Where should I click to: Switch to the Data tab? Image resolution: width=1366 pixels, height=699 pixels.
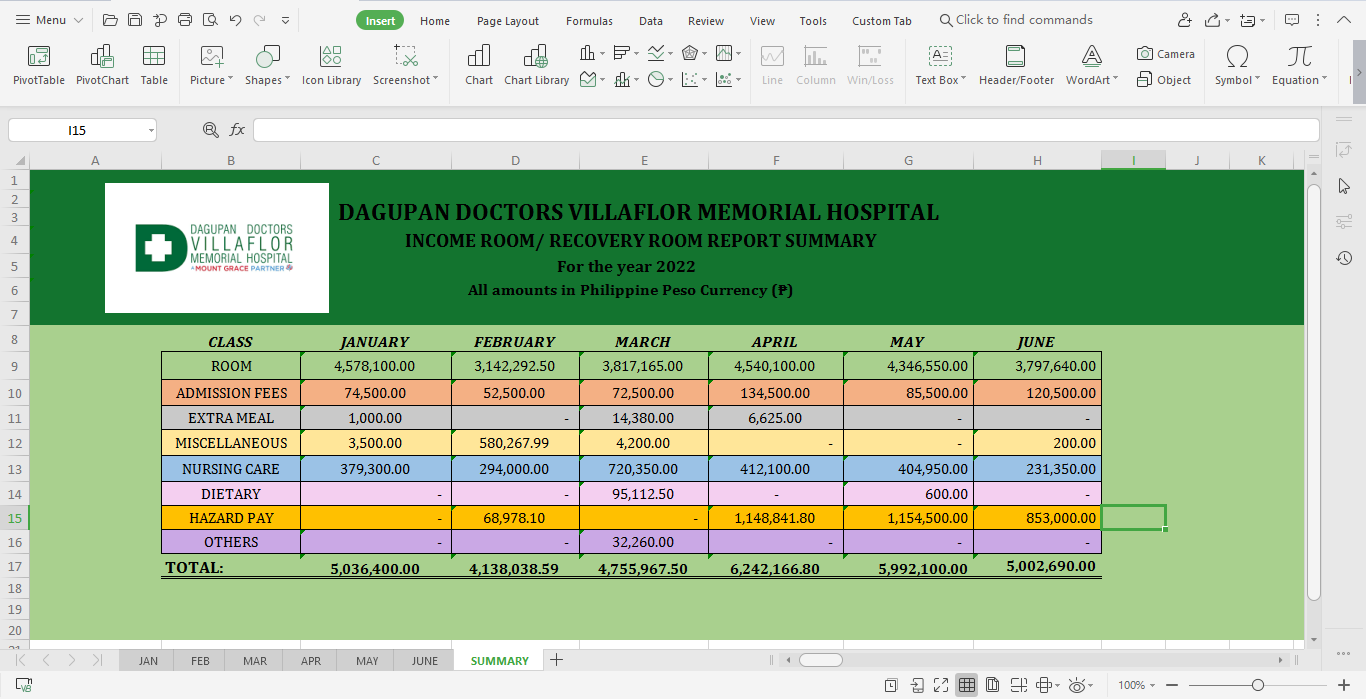651,20
